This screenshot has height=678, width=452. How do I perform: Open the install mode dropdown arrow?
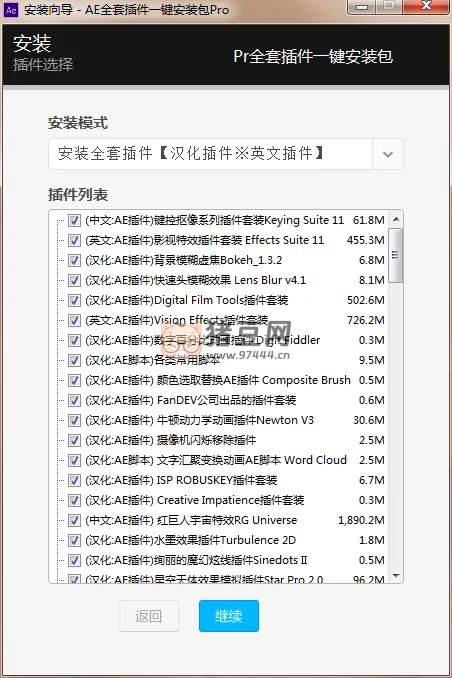pos(388,154)
